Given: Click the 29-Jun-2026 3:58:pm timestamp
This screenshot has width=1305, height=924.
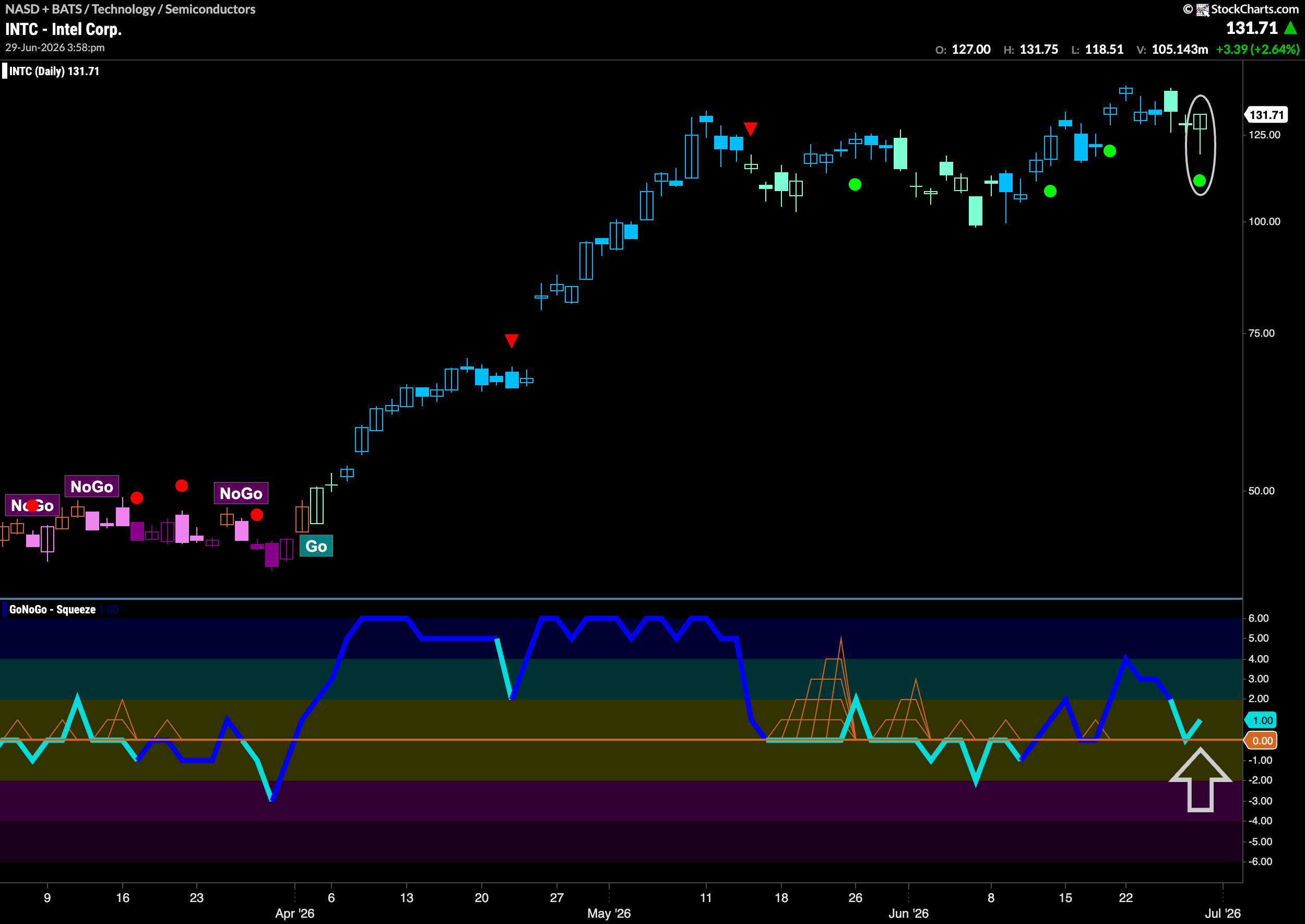Looking at the screenshot, I should pos(55,48).
